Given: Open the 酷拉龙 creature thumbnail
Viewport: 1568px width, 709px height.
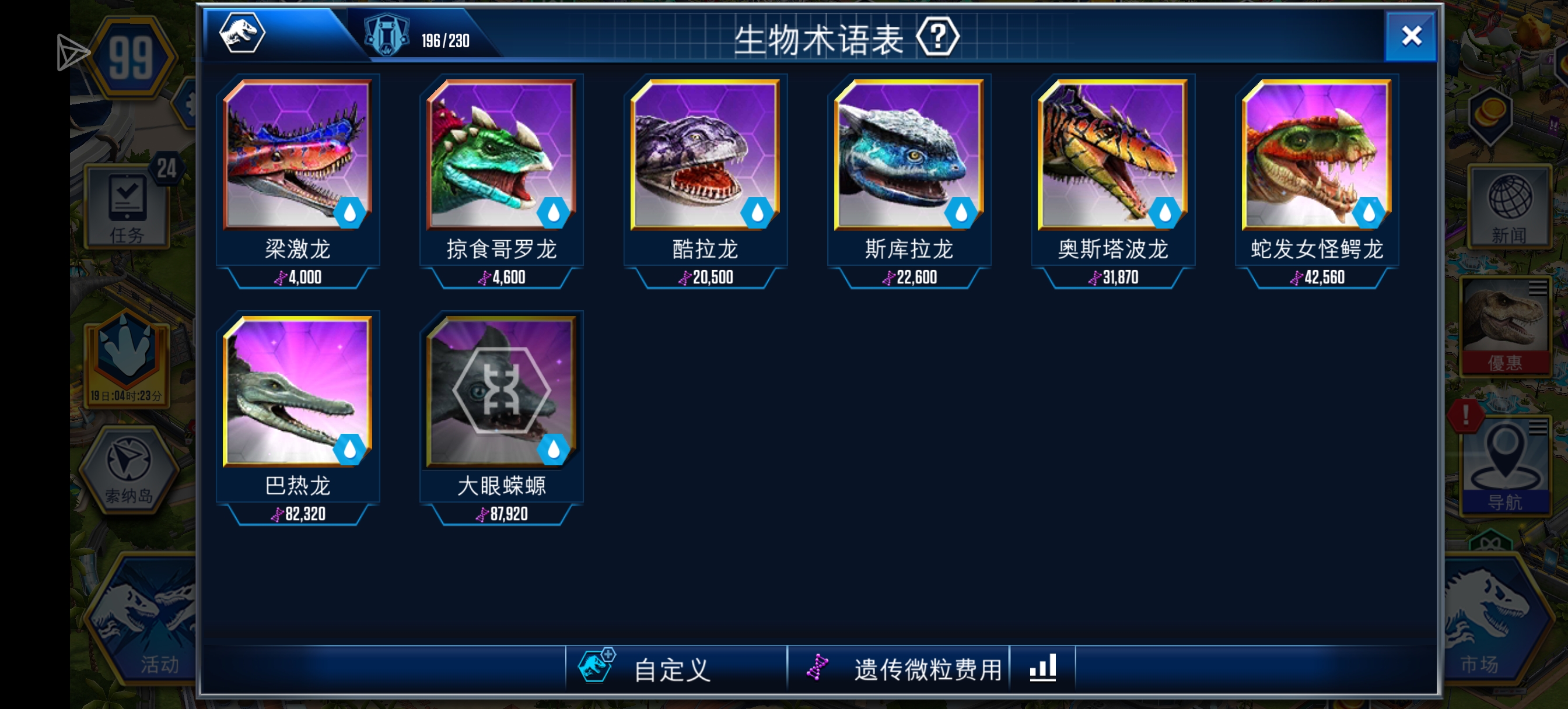Looking at the screenshot, I should click(705, 155).
